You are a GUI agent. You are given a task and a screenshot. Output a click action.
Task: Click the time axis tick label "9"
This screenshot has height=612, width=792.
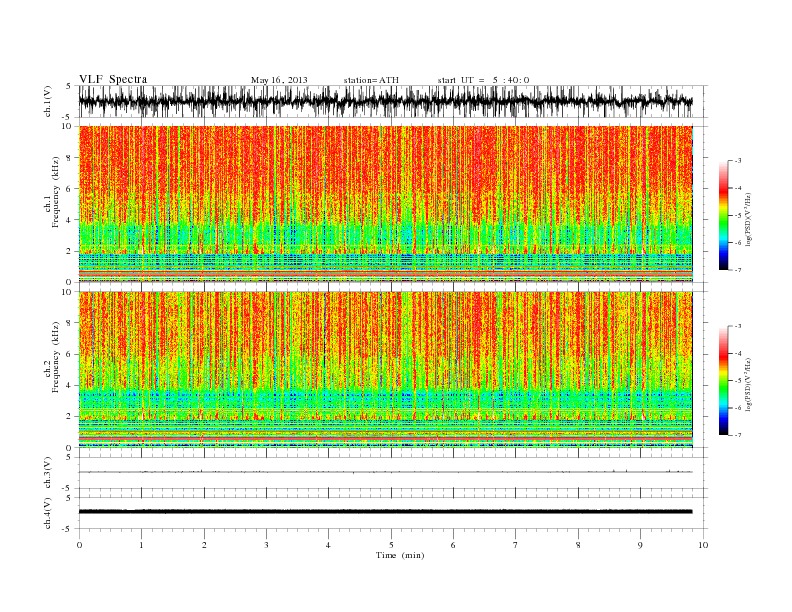[x=640, y=545]
